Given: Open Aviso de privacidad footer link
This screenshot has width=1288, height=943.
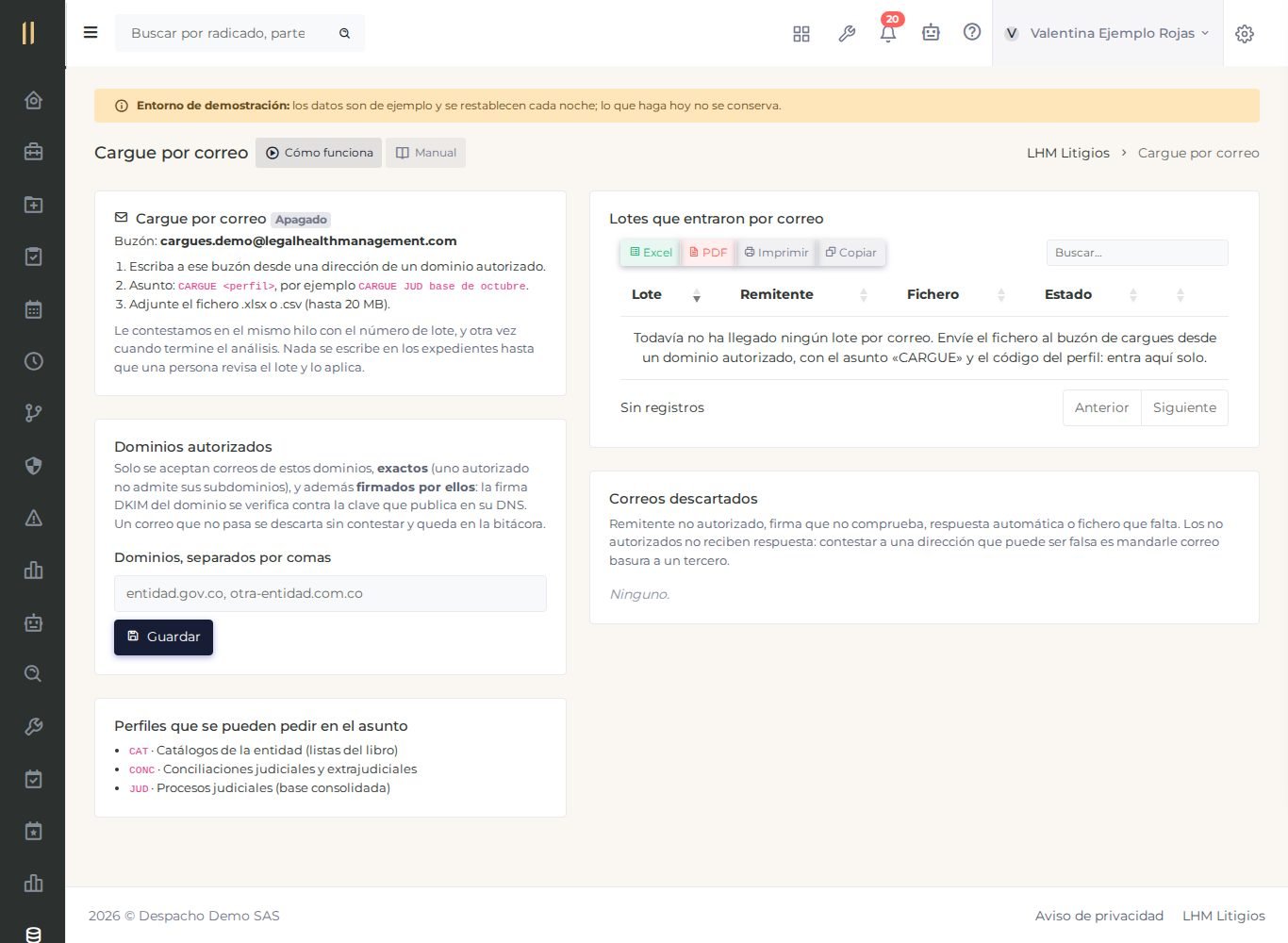Looking at the screenshot, I should [x=1099, y=916].
